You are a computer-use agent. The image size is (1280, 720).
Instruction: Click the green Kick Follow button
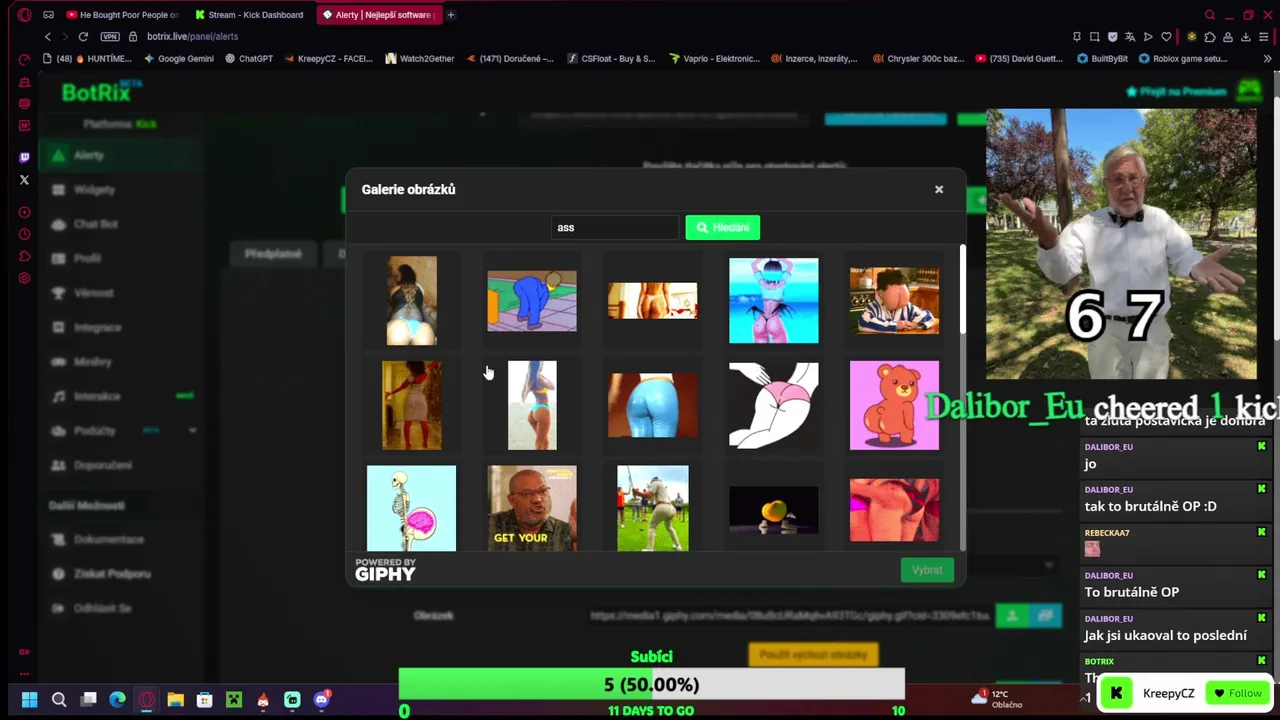click(1237, 693)
